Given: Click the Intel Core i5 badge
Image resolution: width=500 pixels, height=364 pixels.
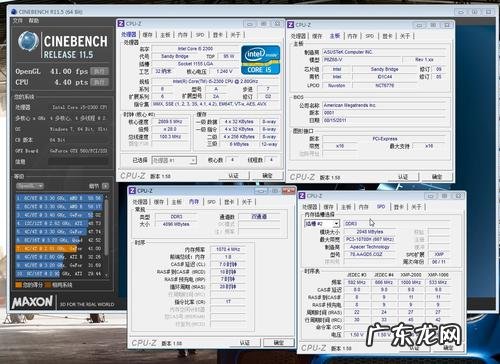Looking at the screenshot, I should (260, 60).
